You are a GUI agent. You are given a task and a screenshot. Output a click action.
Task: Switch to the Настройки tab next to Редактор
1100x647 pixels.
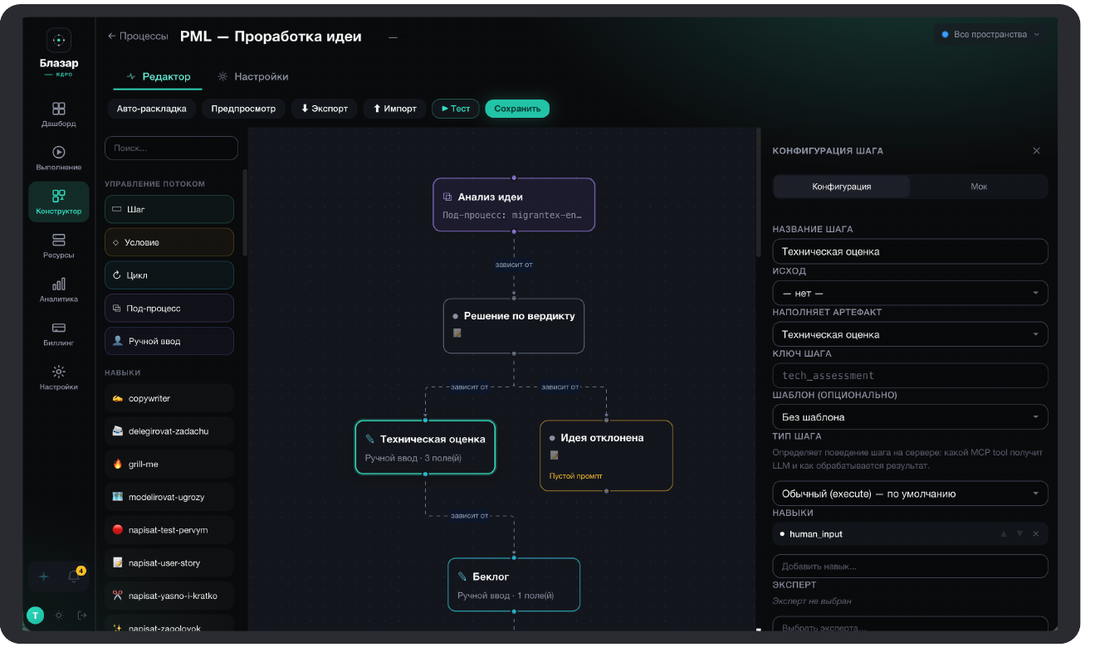tap(253, 76)
